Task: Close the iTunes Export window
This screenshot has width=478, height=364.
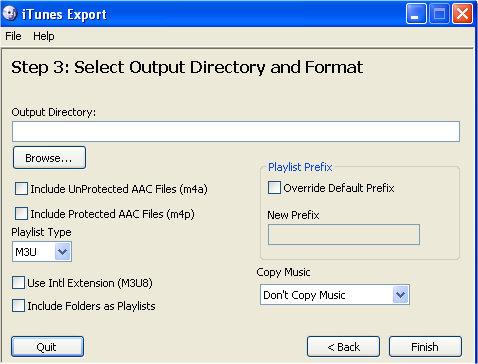Action: click(x=462, y=14)
